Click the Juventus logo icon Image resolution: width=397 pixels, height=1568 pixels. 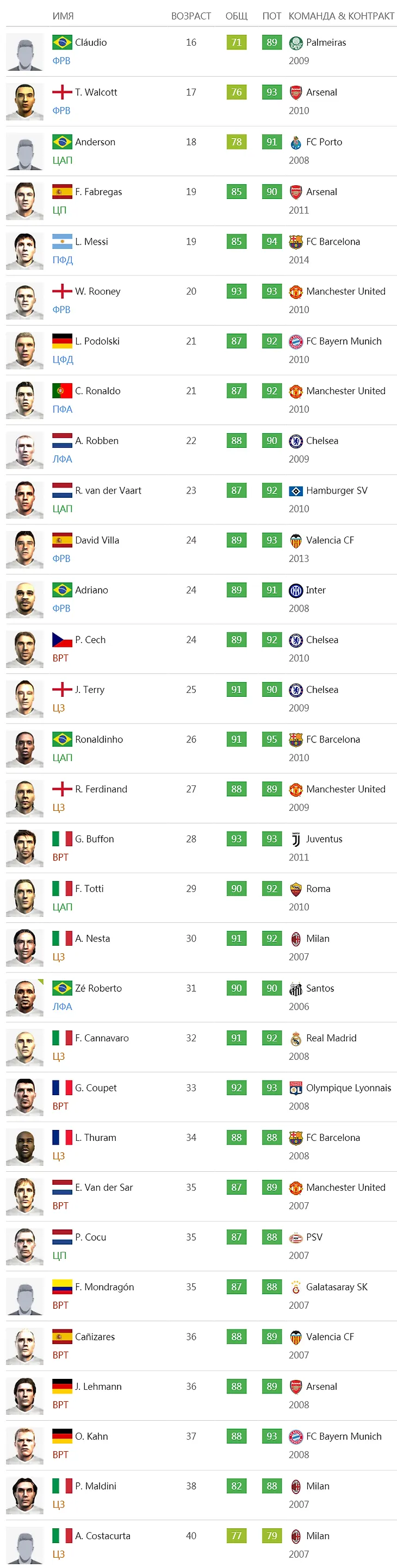coord(295,839)
